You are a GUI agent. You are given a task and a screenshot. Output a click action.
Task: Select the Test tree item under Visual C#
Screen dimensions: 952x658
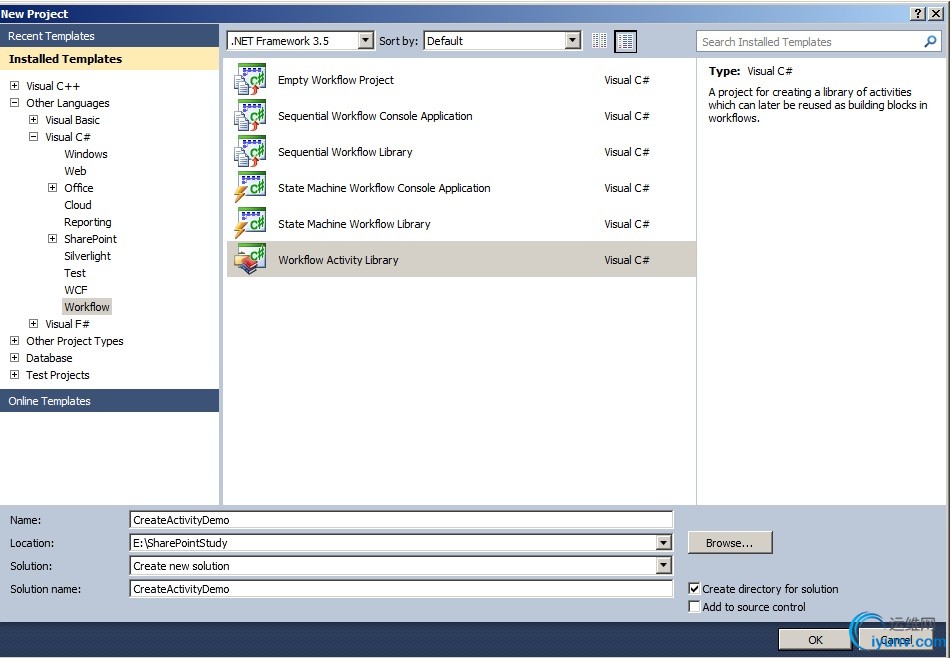tap(75, 273)
